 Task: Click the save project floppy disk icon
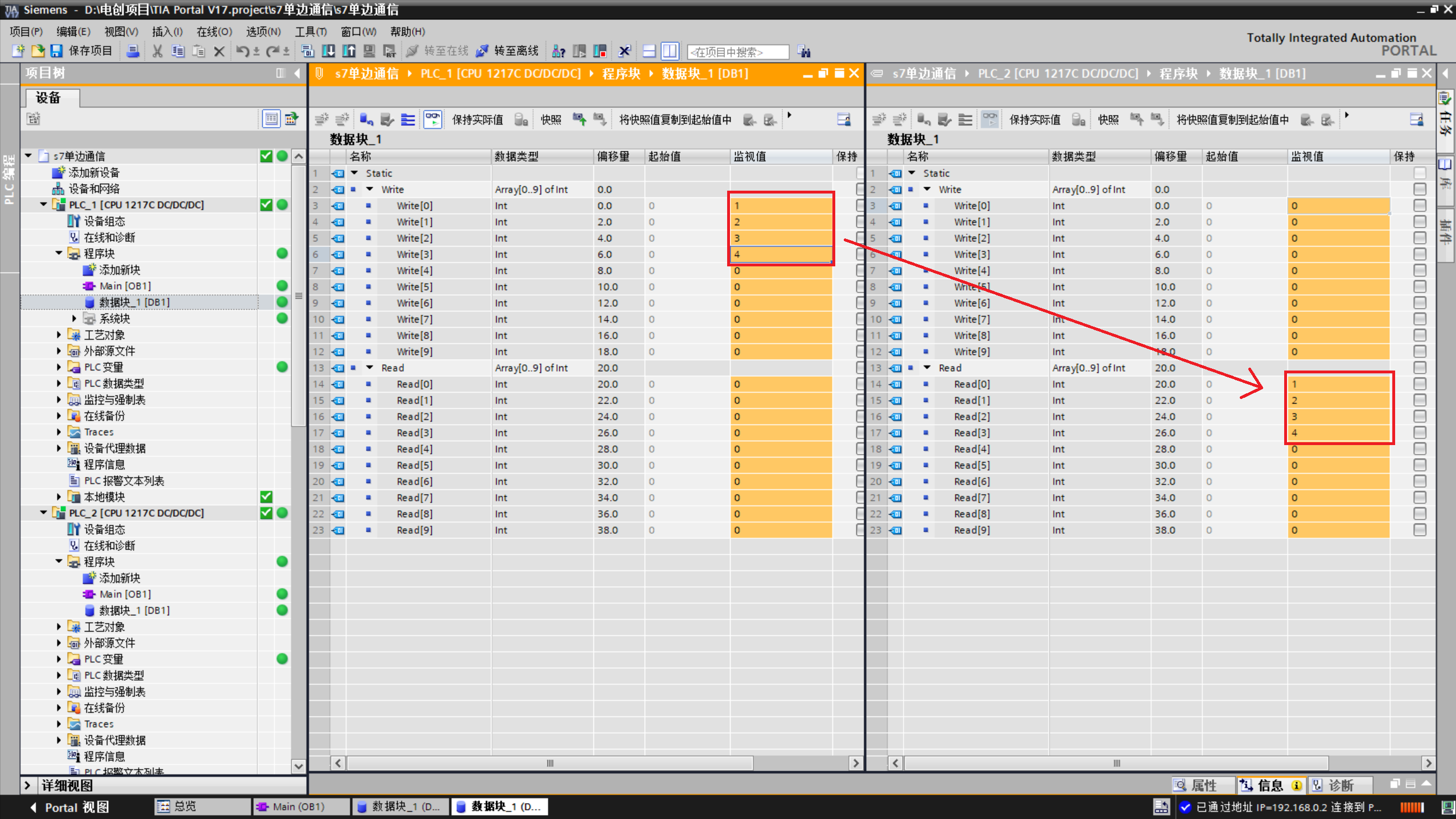point(56,51)
